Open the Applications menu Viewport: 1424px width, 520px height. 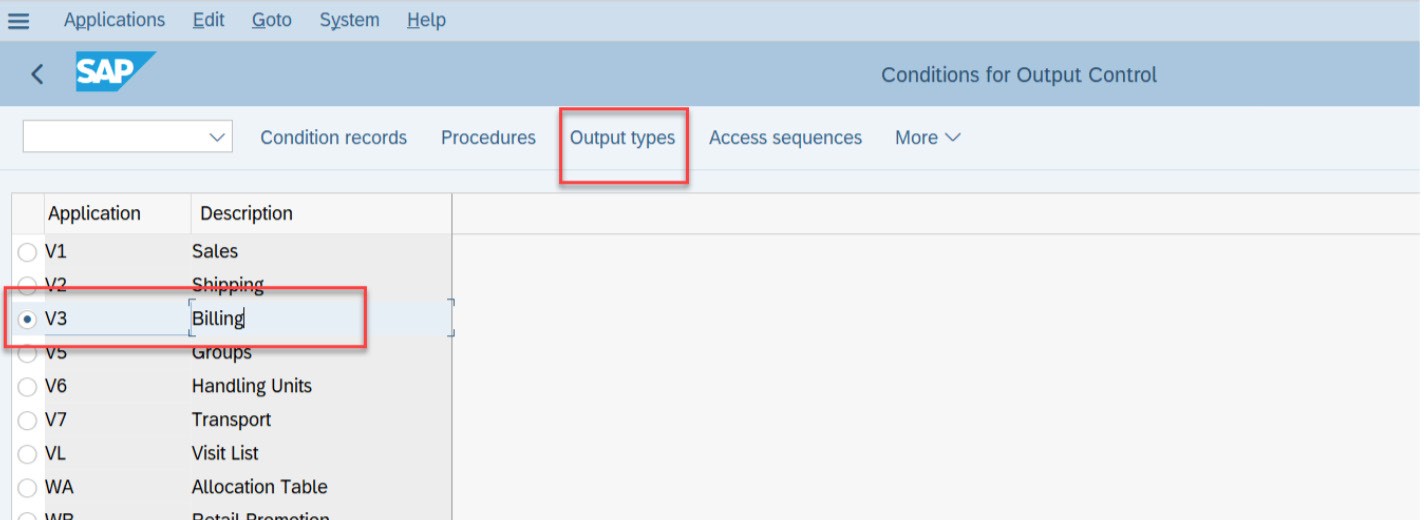tap(114, 20)
